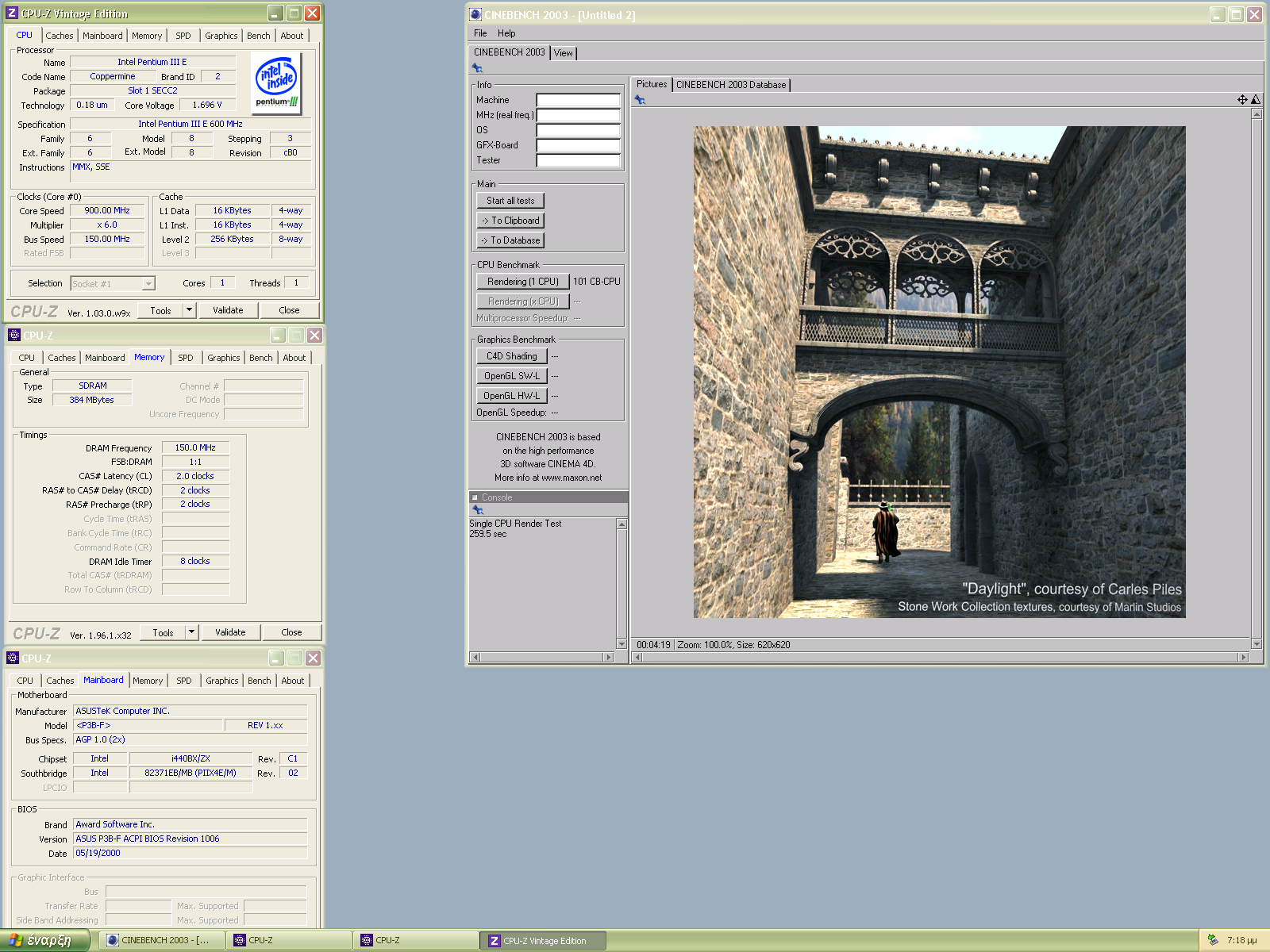Click the chipset i440BX/ZX value

click(190, 758)
